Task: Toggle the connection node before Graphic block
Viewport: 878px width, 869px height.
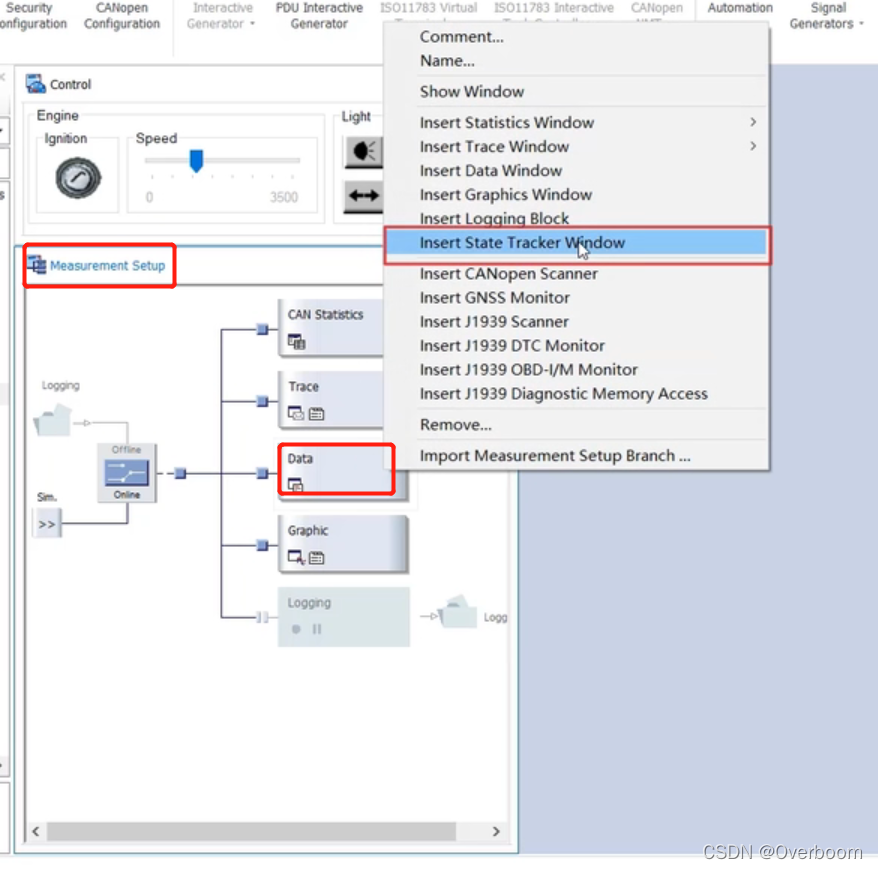Action: (x=262, y=545)
